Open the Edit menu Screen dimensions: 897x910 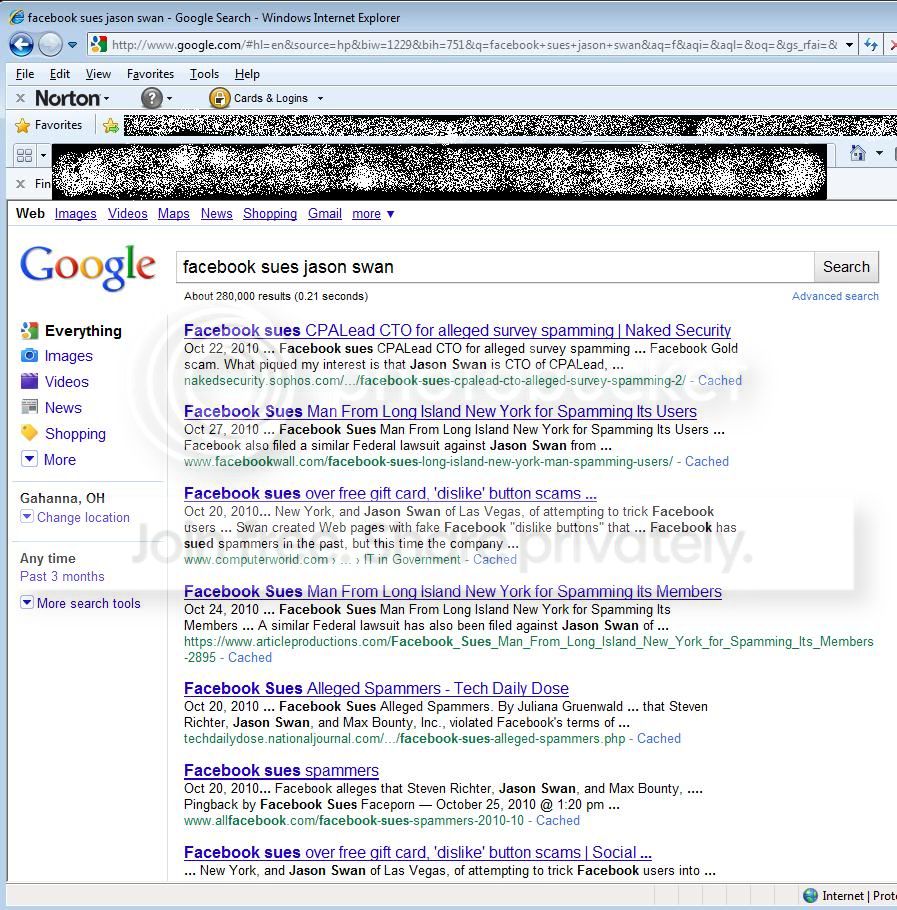pos(60,74)
